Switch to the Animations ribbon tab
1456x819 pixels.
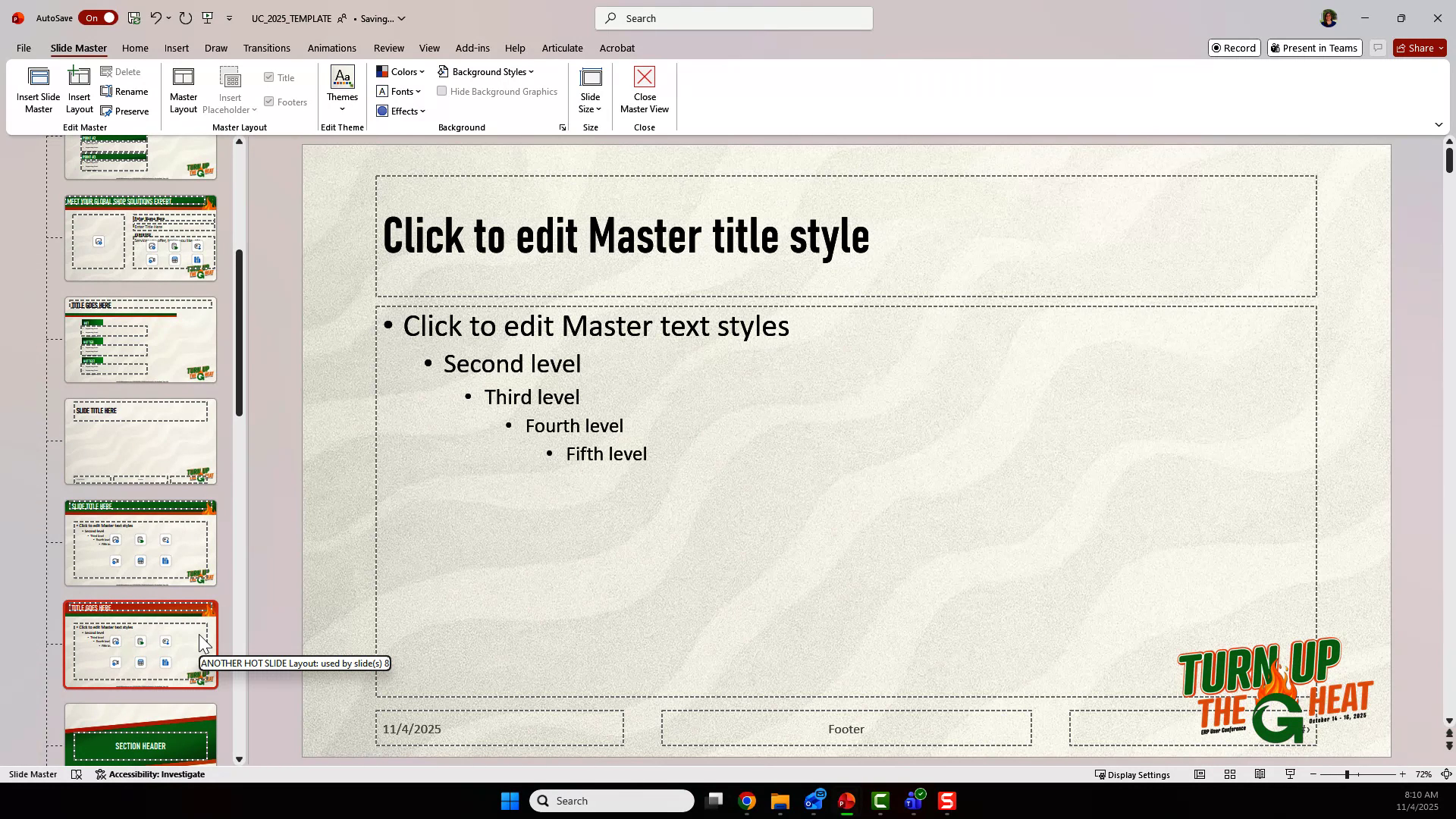click(x=331, y=48)
